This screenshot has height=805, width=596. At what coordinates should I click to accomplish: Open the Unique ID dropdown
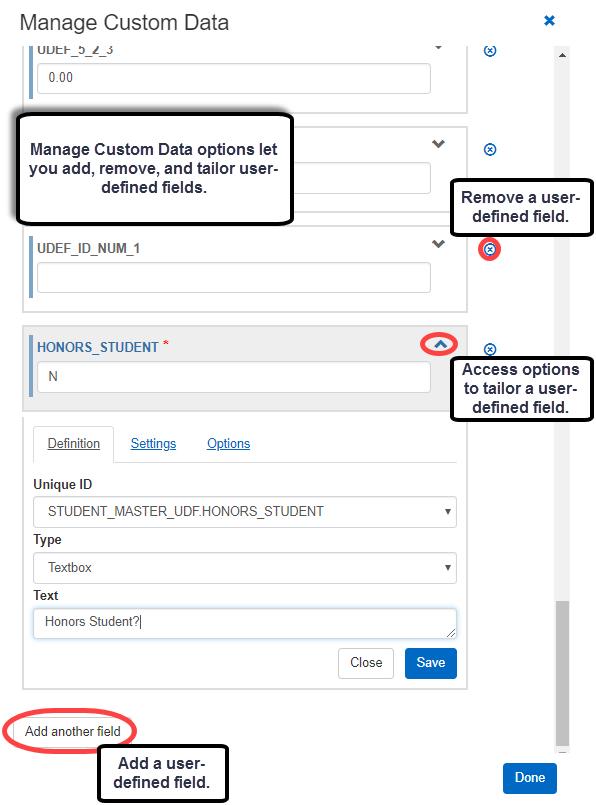[245, 512]
